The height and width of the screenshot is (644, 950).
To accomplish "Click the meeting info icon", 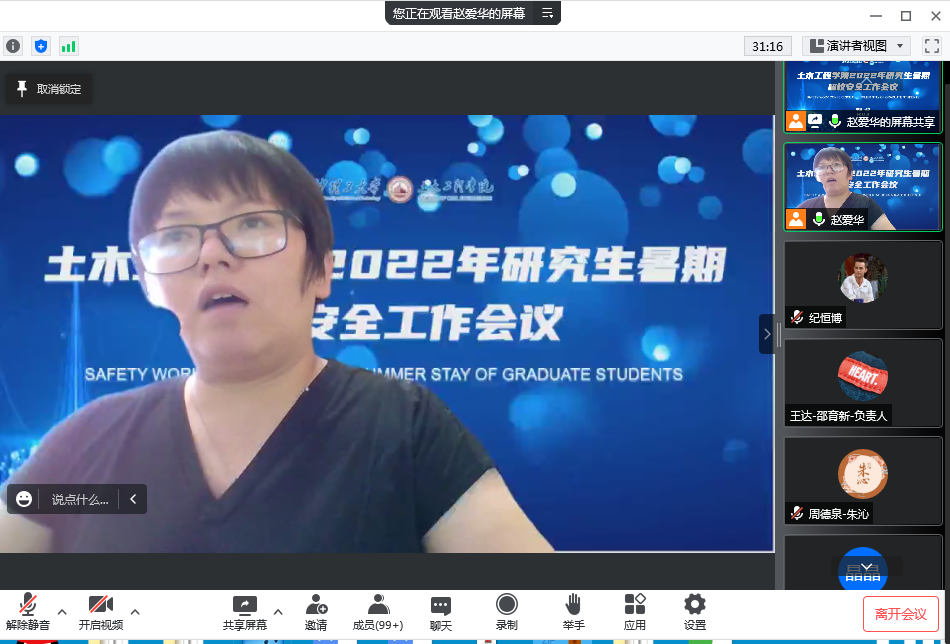I will 13,46.
